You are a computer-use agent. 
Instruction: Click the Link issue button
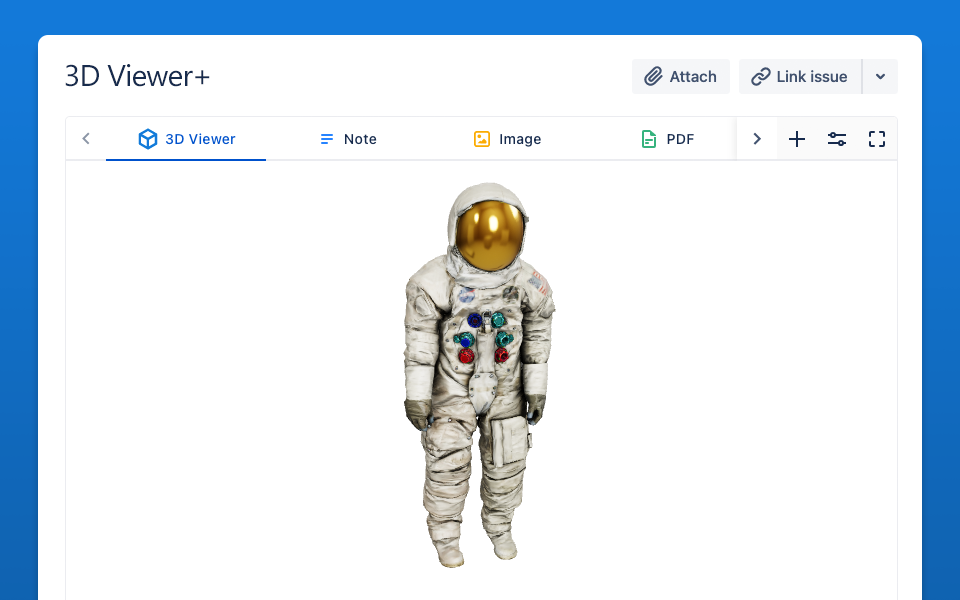pyautogui.click(x=799, y=76)
